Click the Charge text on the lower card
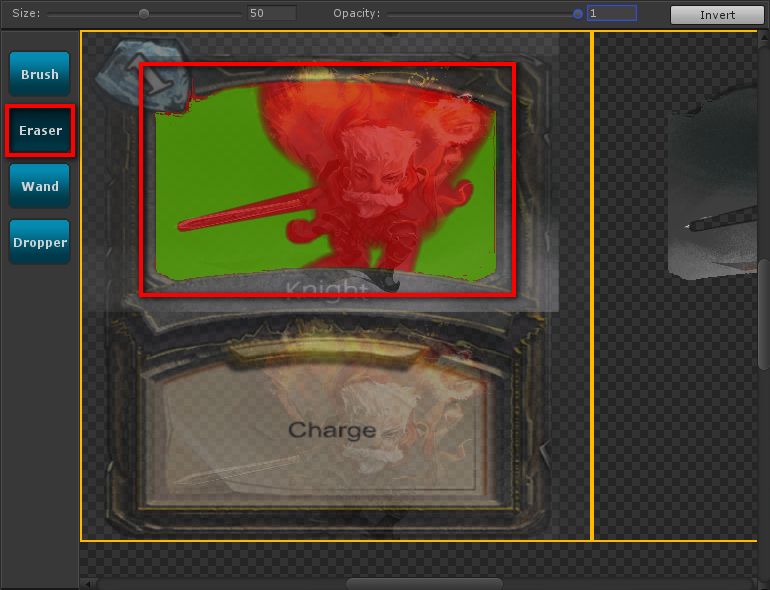 point(332,430)
